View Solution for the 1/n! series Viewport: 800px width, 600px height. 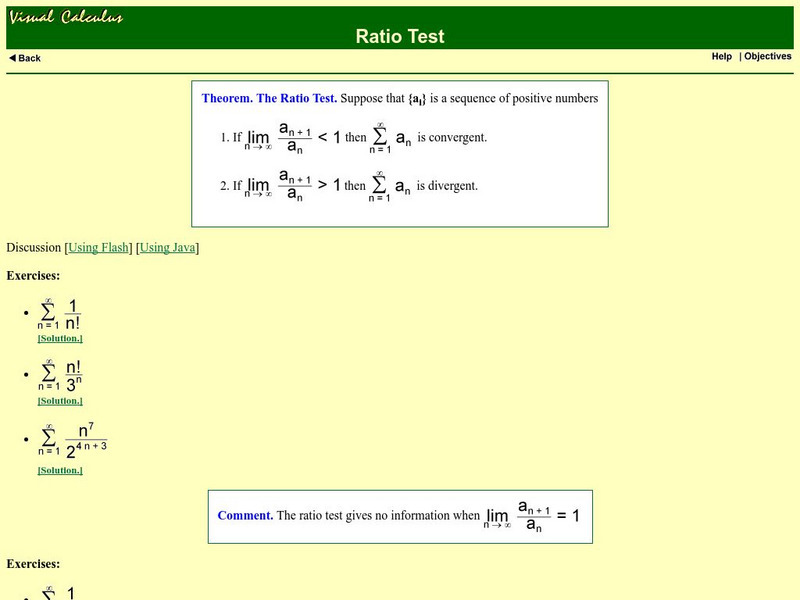point(60,338)
